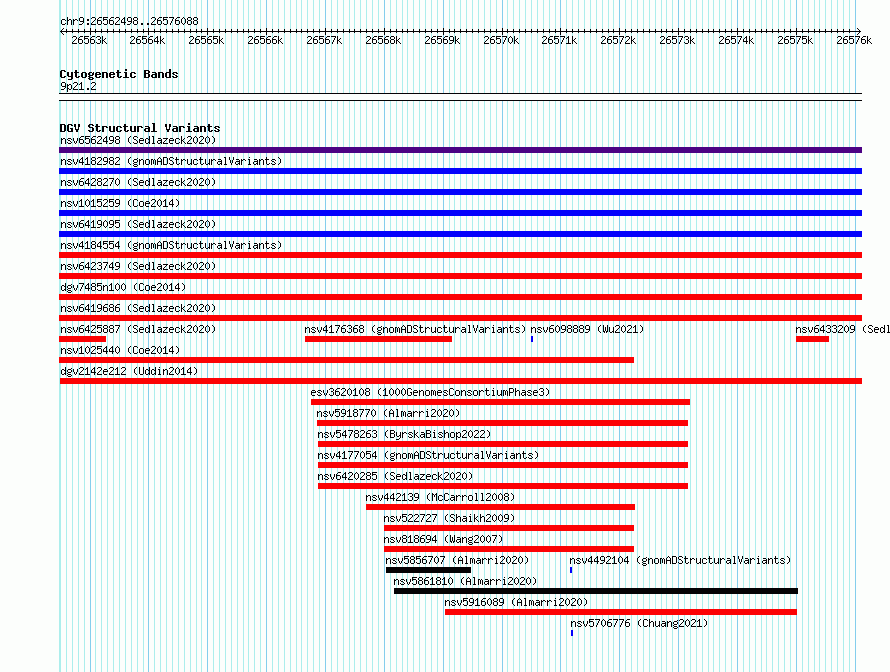Select the blue nsv6428270 feature label
Viewport: 890px width, 672px height.
point(138,182)
